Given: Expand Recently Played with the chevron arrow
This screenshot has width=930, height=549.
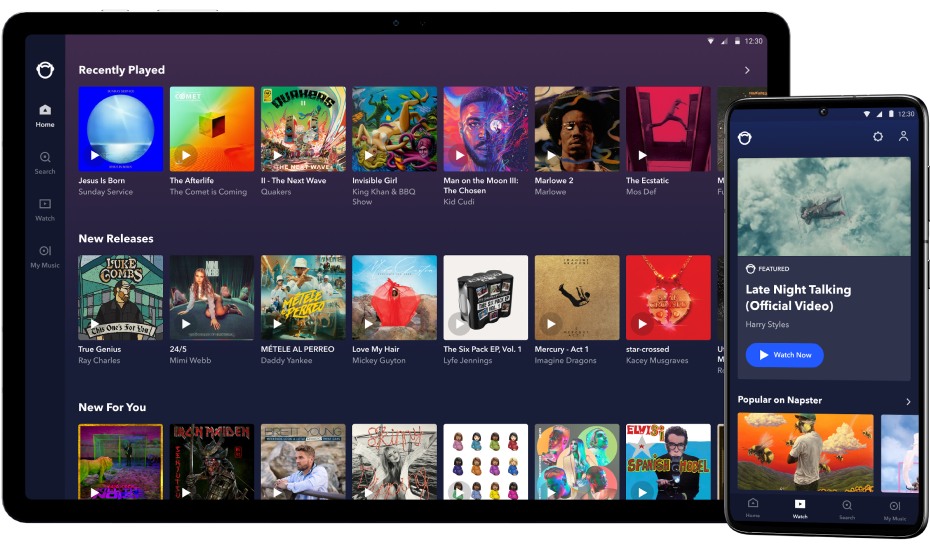Looking at the screenshot, I should (x=747, y=70).
